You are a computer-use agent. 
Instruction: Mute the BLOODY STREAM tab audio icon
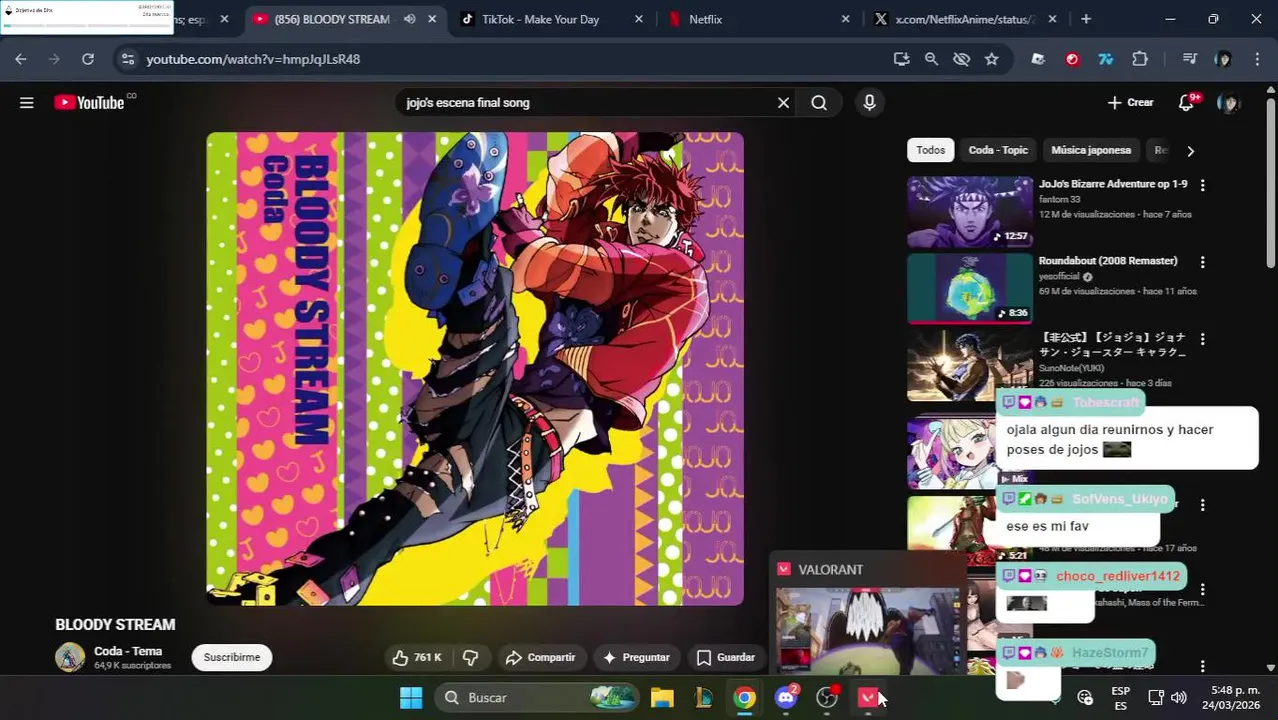tap(409, 19)
